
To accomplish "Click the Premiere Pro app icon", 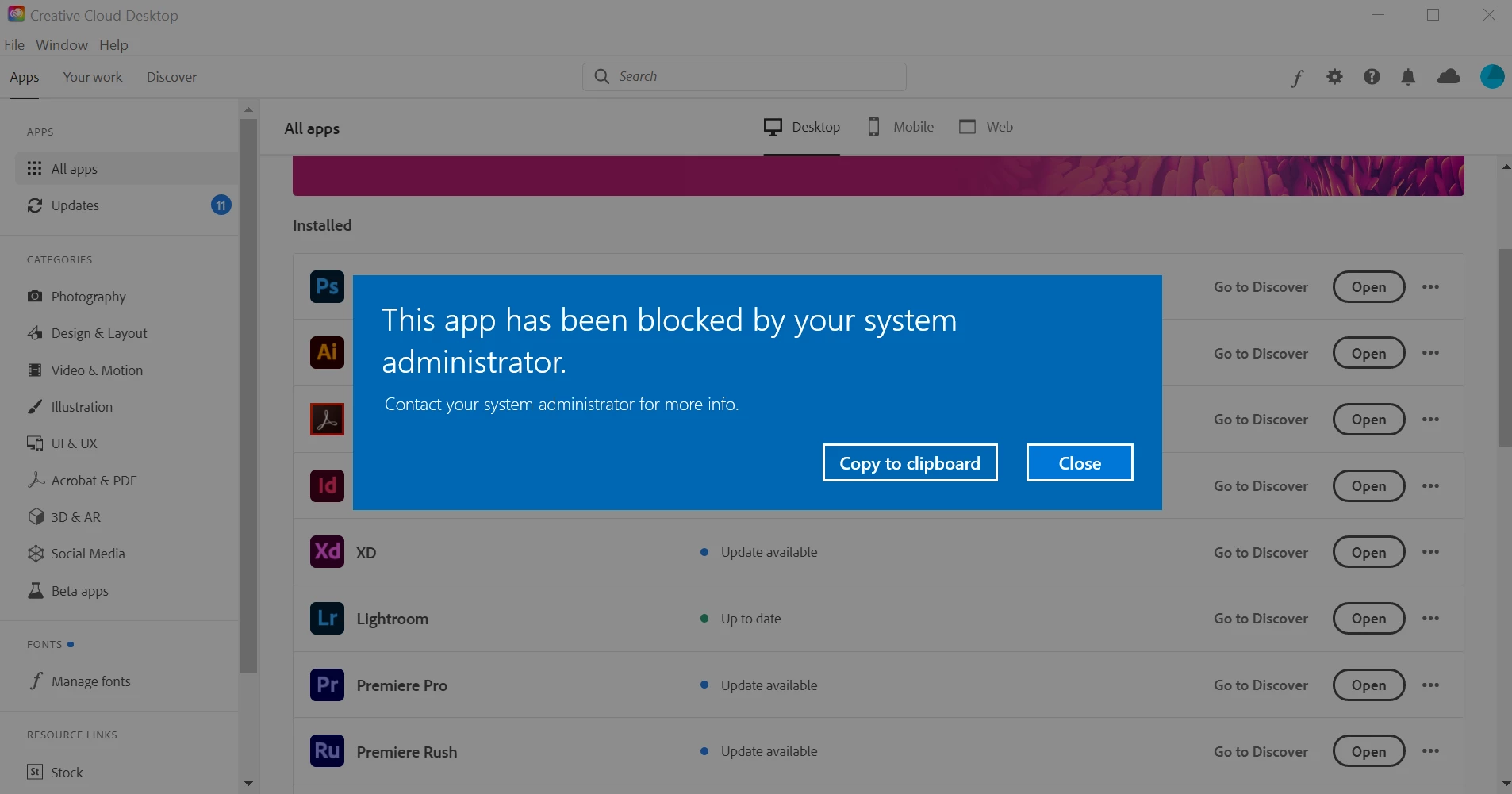I will pyautogui.click(x=327, y=685).
